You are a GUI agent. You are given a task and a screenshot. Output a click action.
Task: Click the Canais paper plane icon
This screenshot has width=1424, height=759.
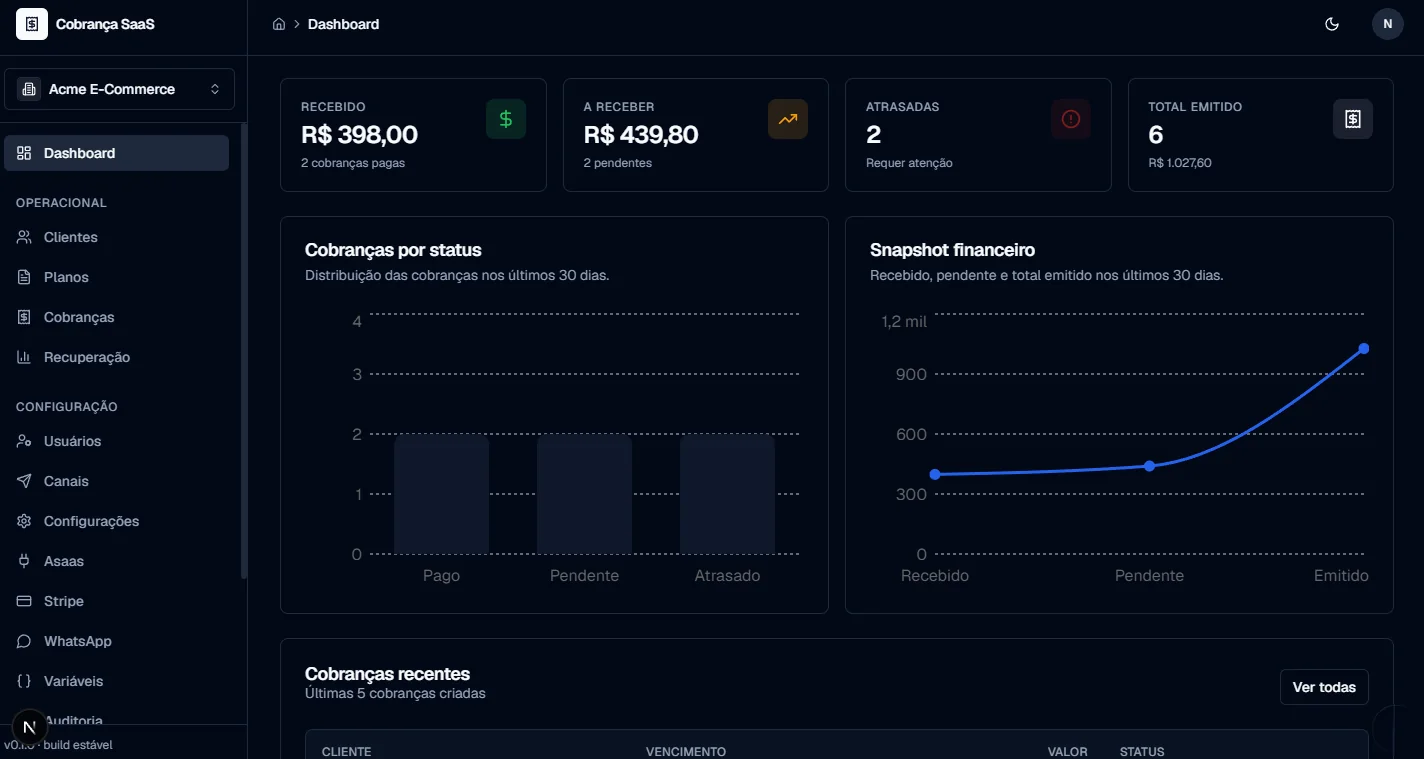point(24,481)
